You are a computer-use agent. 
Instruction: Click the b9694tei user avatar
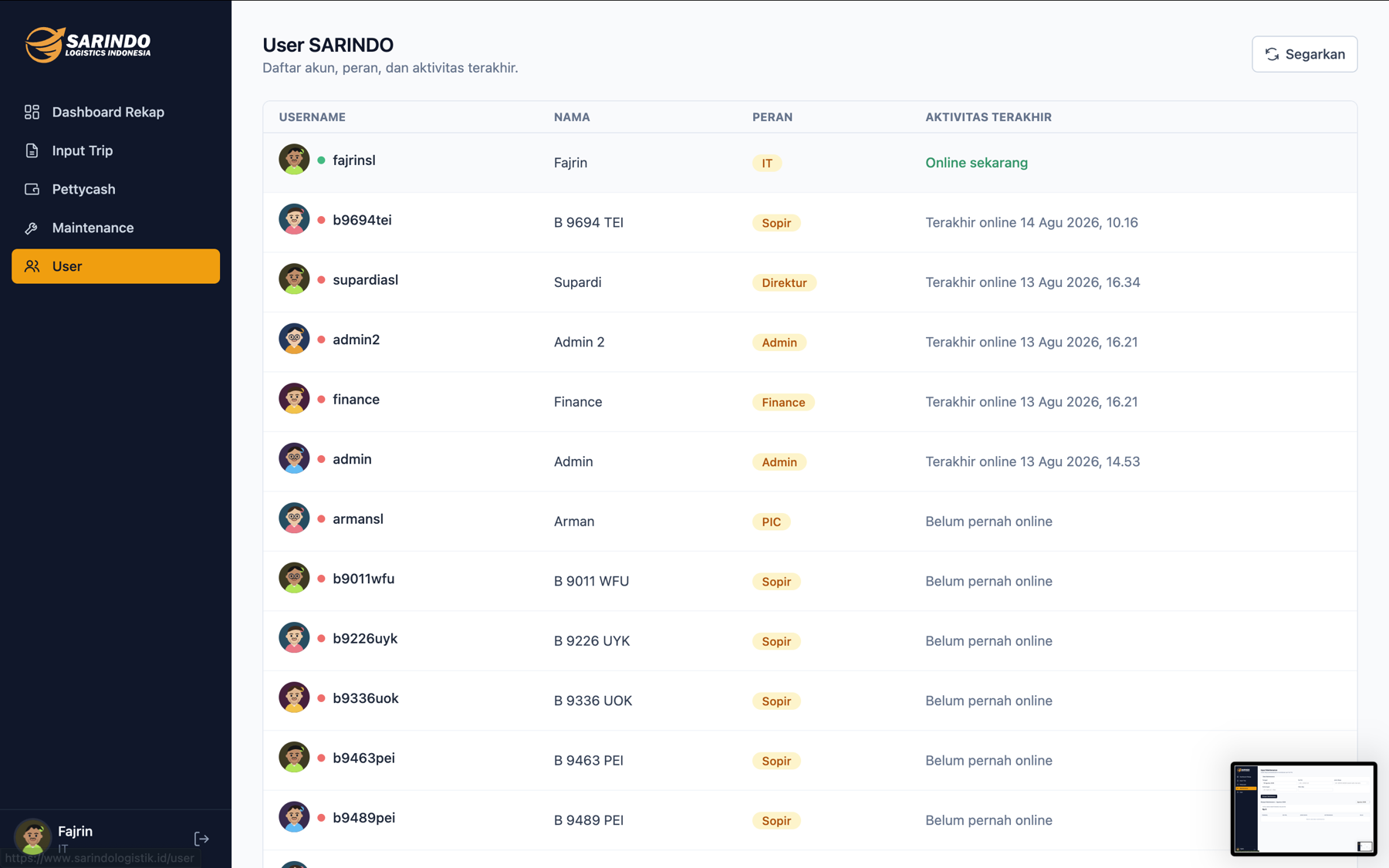point(294,219)
